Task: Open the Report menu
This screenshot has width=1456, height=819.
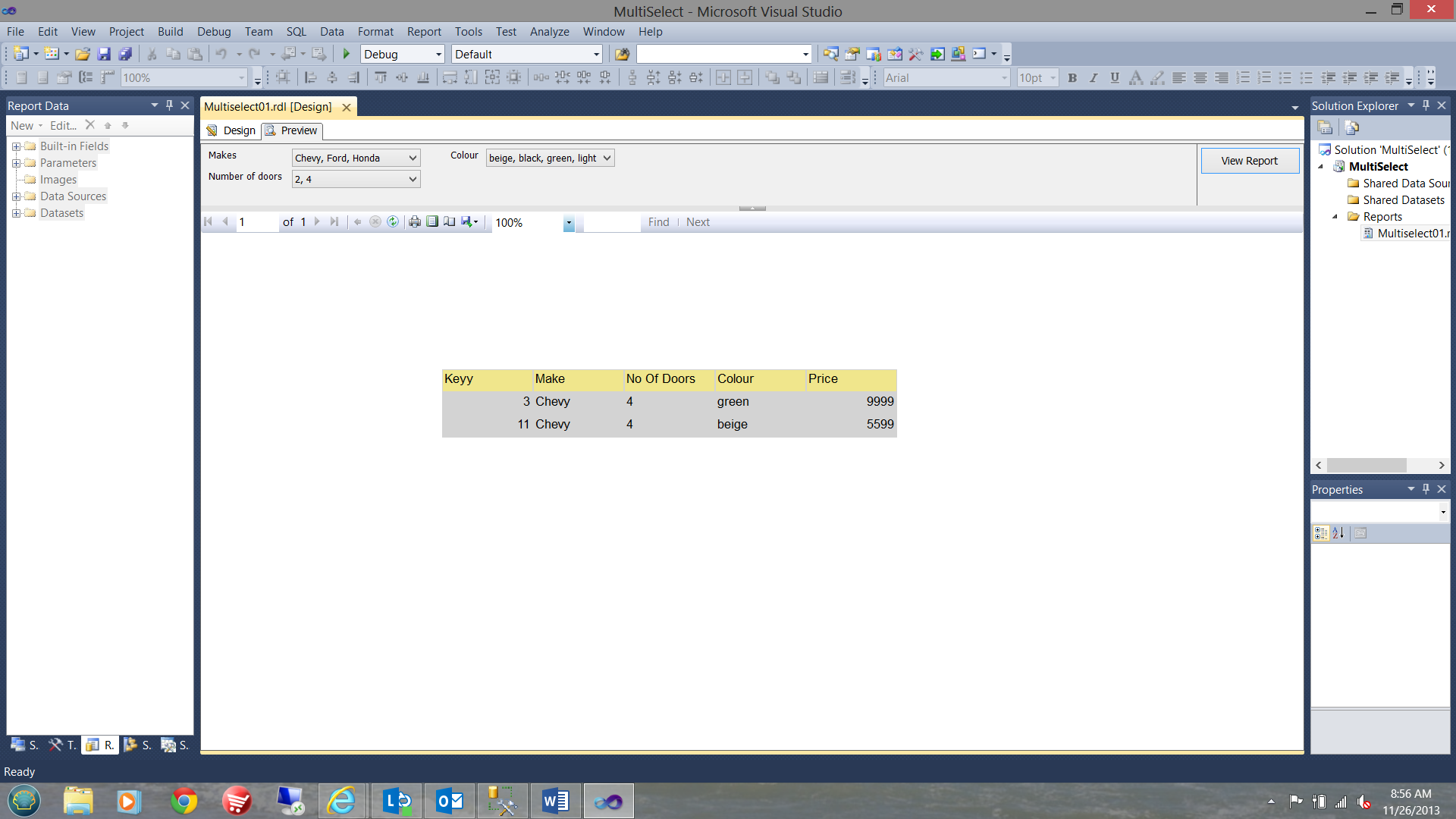Action: point(423,32)
